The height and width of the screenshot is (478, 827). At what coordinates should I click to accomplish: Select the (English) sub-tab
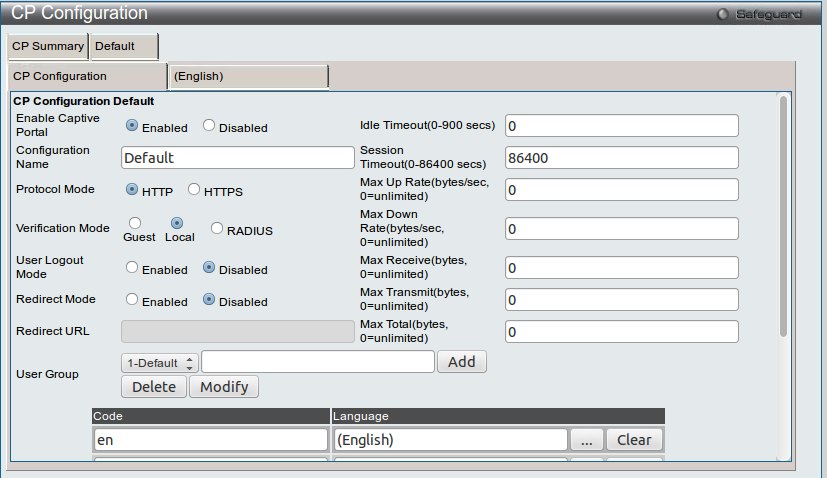coord(249,76)
